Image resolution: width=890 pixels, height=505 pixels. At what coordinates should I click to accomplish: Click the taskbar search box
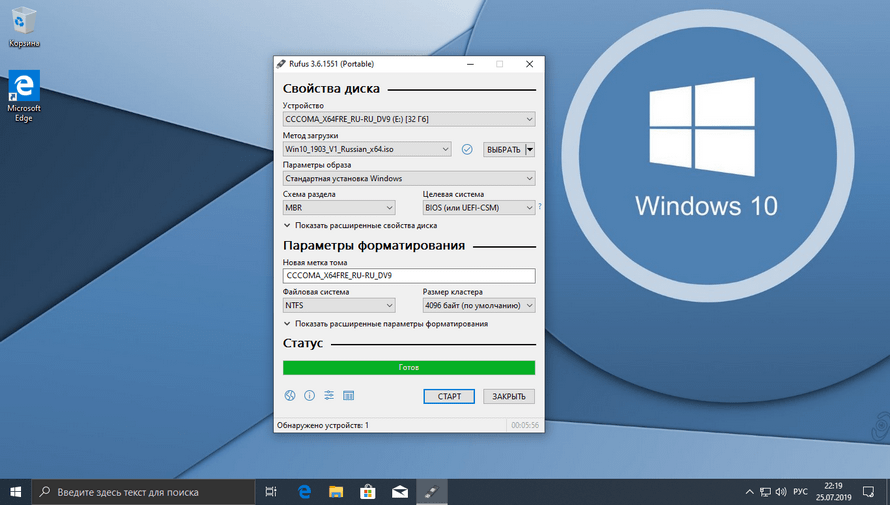click(142, 492)
